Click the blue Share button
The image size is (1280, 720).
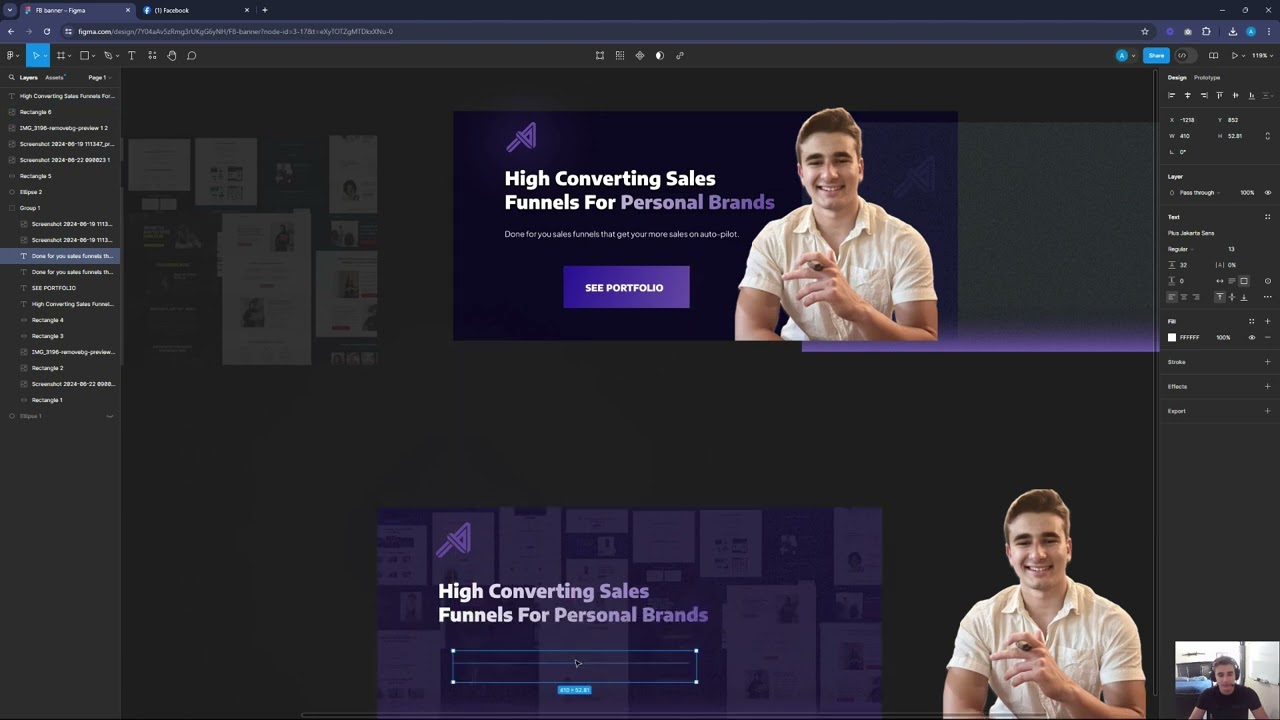click(1156, 55)
